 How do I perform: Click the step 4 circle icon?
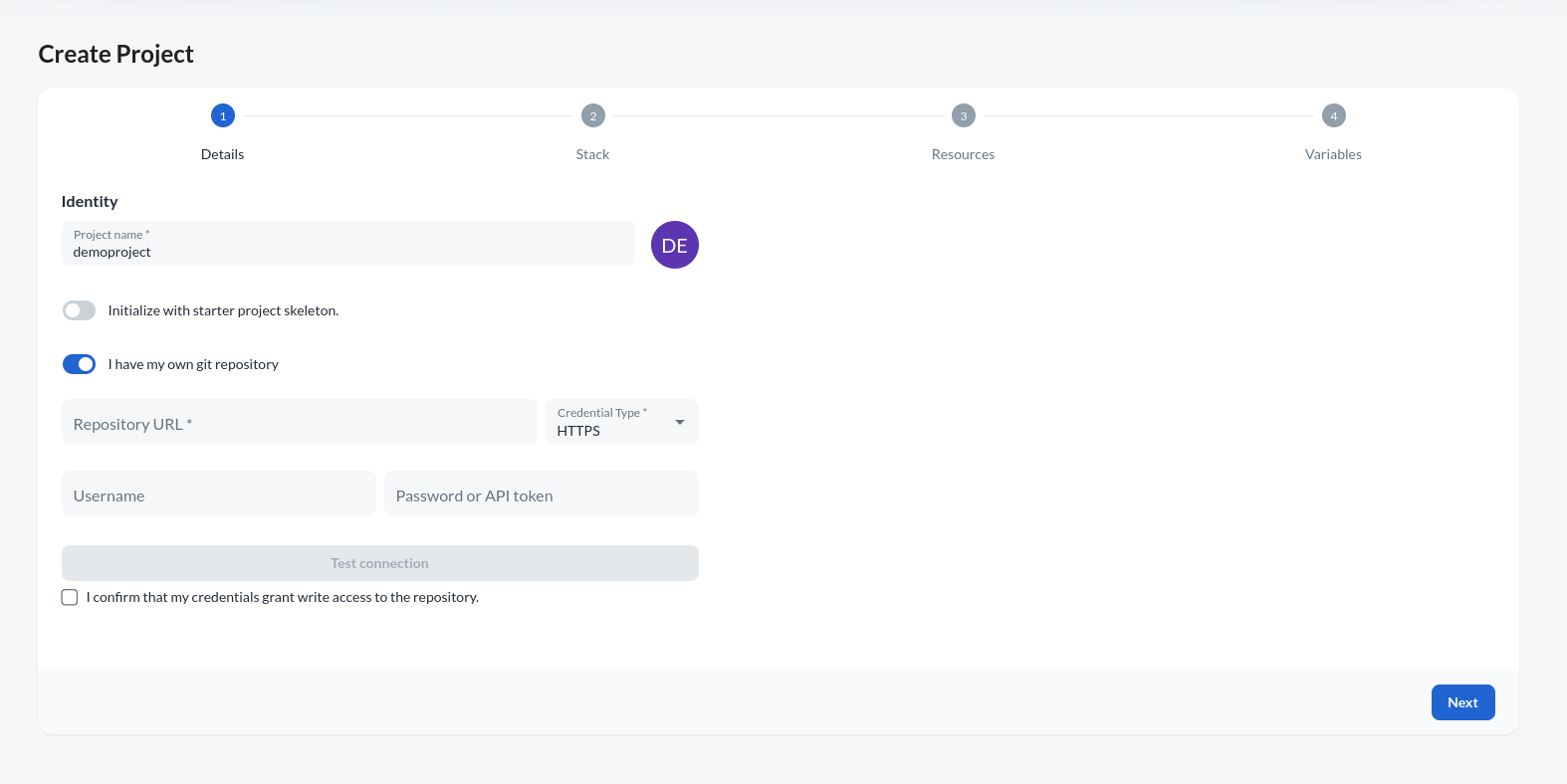(1333, 116)
